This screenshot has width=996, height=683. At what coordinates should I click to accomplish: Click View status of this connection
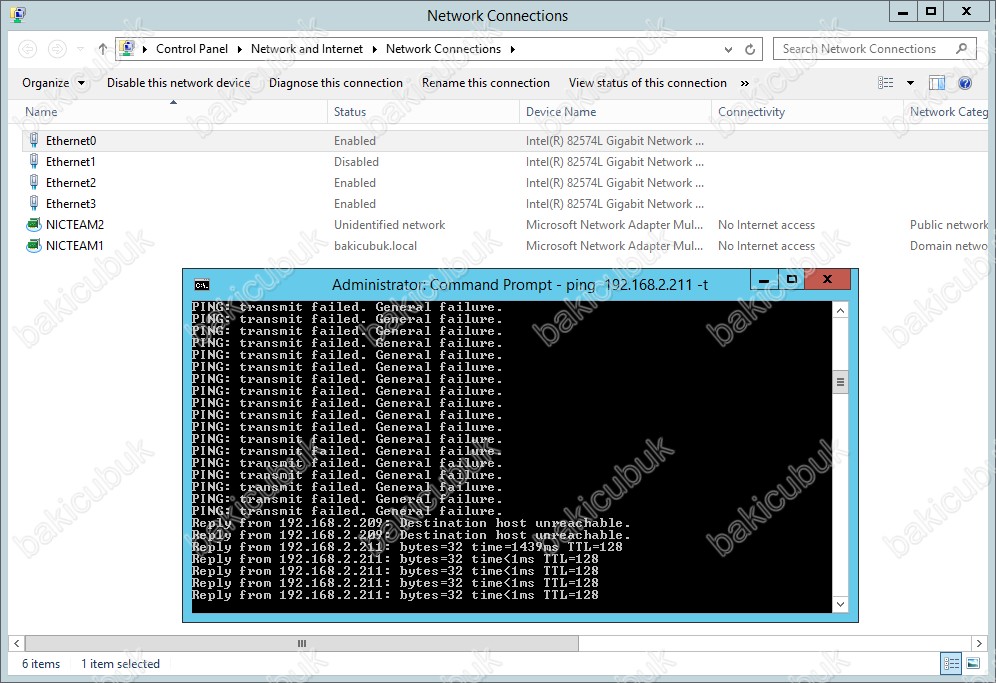pos(648,83)
